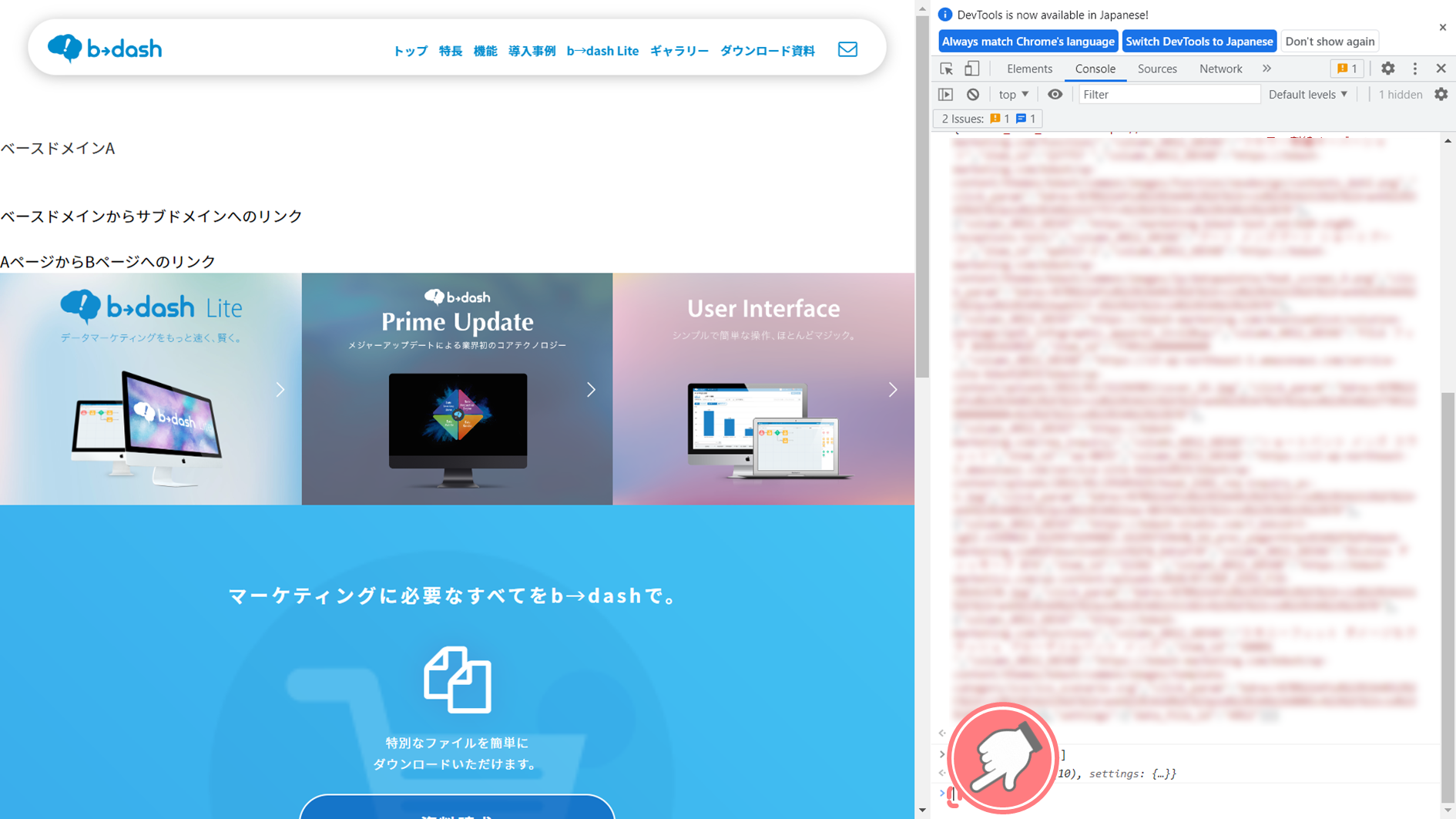Click the documents download icon on the blue section
1456x819 pixels.
pos(458,680)
